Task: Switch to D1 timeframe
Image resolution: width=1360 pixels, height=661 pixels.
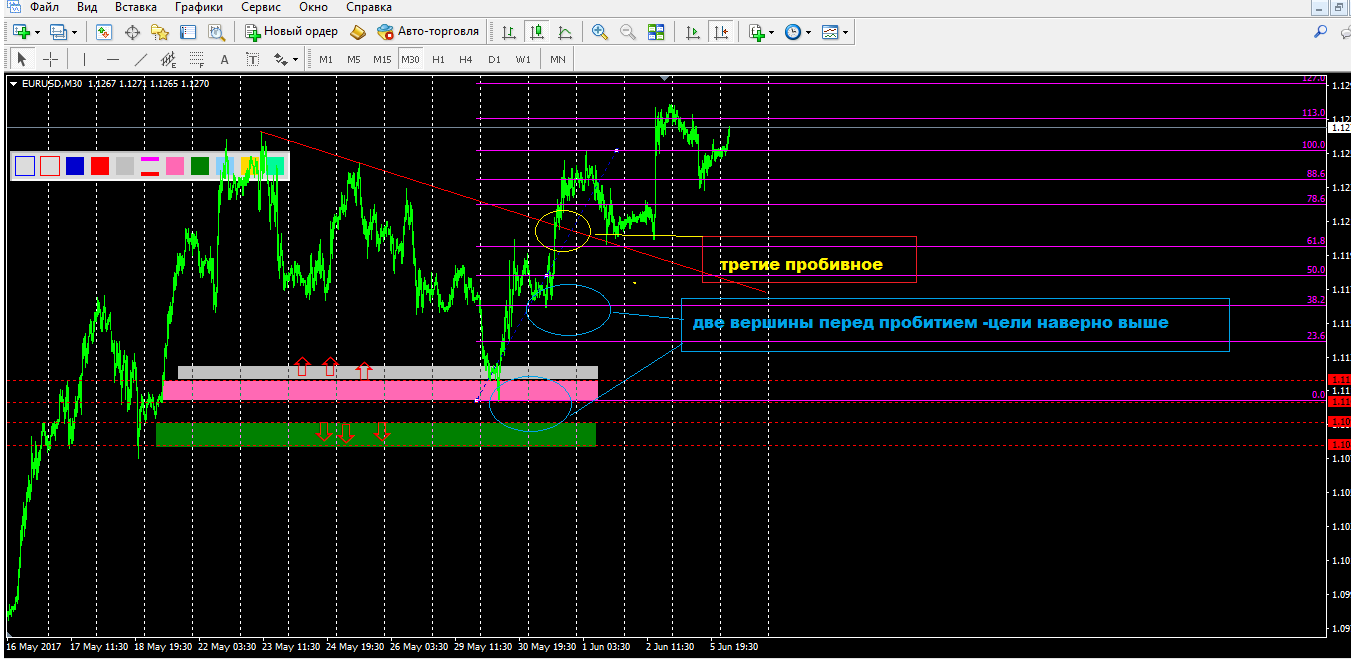Action: tap(494, 59)
